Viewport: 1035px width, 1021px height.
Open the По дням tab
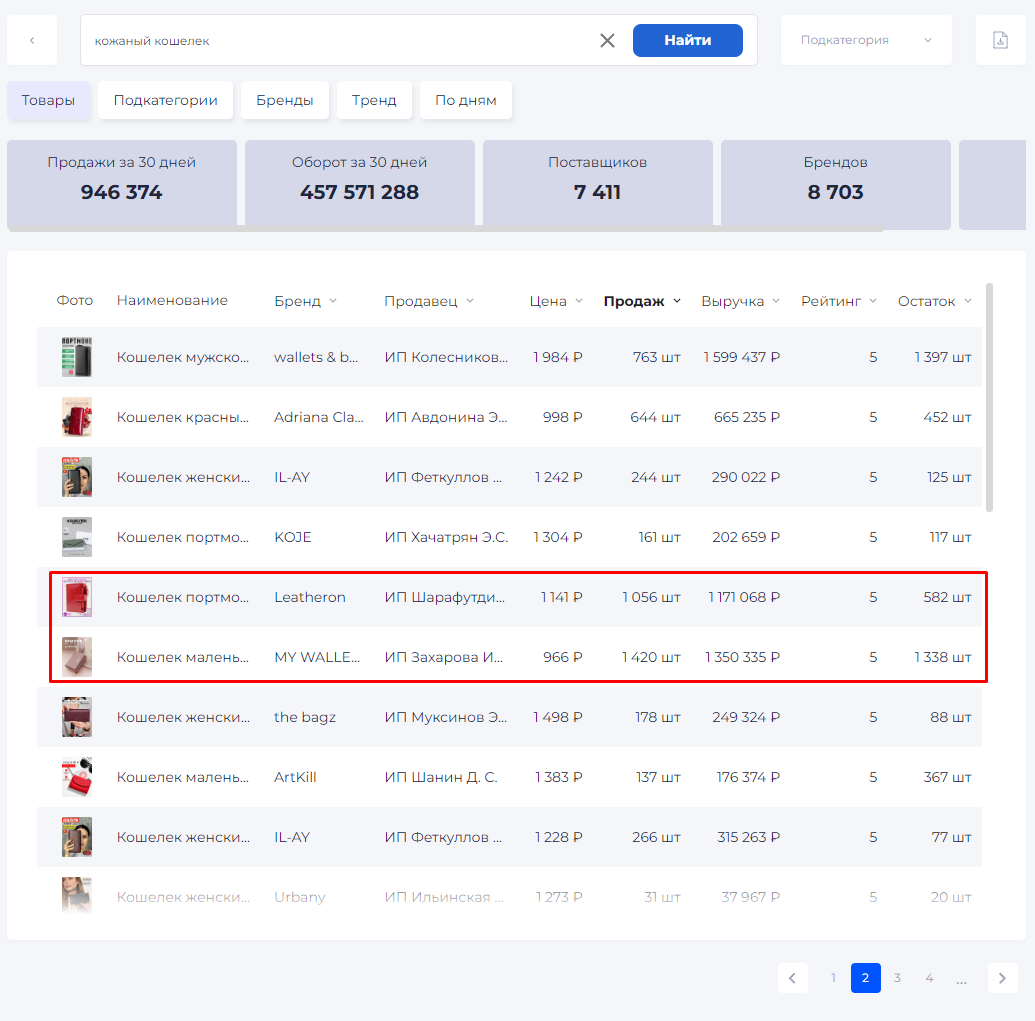click(x=465, y=100)
